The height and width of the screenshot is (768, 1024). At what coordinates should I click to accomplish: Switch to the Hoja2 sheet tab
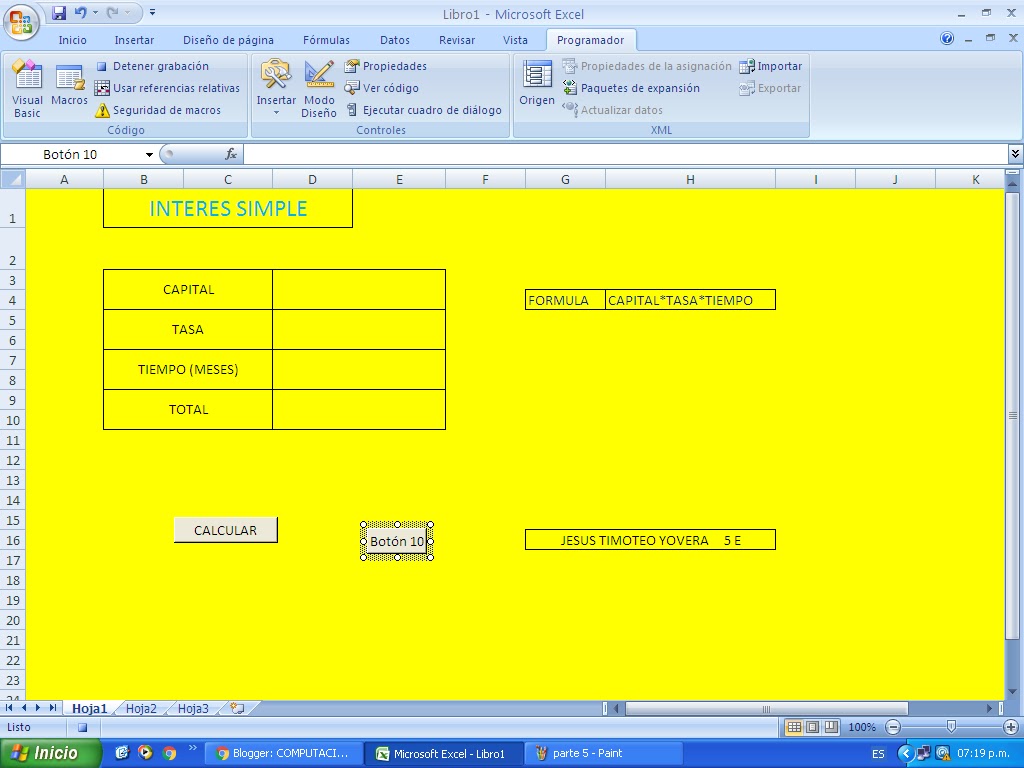[140, 707]
